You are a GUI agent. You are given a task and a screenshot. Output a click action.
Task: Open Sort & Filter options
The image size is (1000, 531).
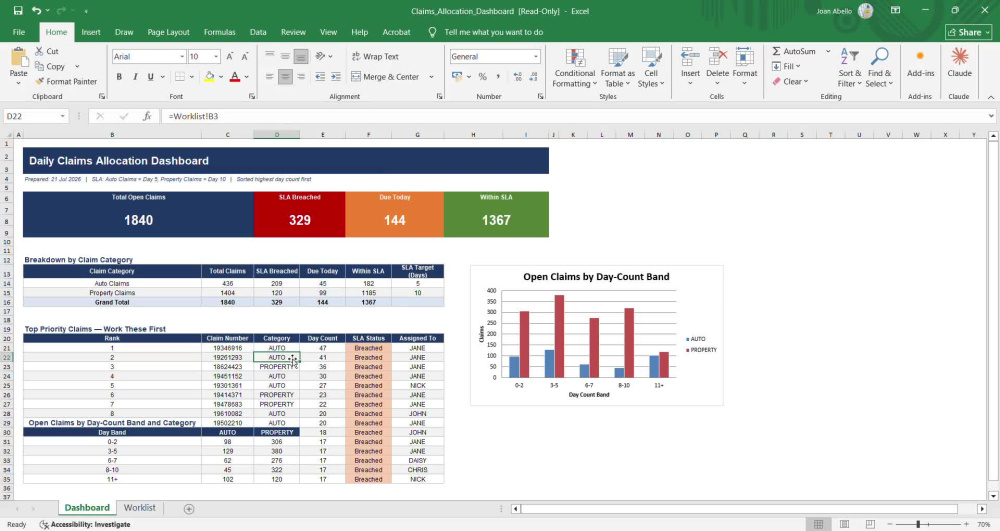(849, 68)
